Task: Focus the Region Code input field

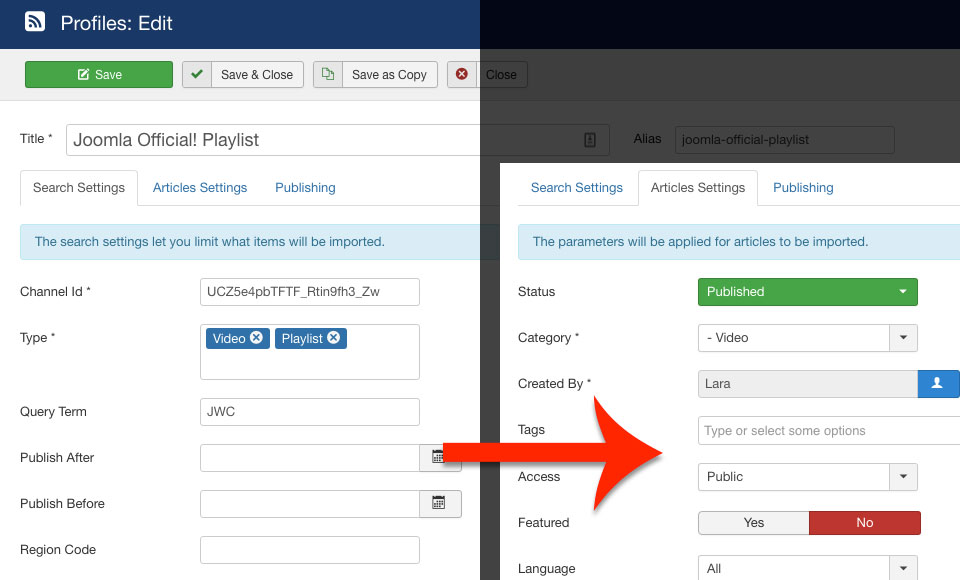Action: pos(310,550)
